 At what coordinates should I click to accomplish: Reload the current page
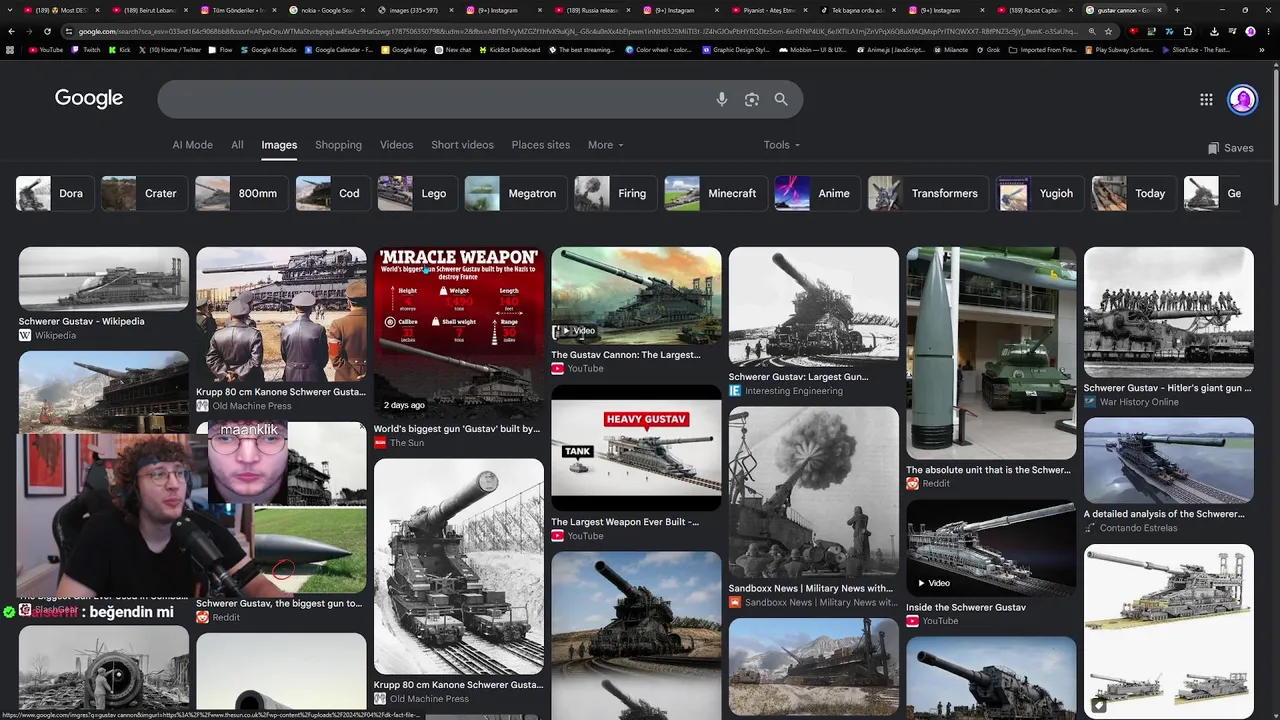tap(47, 31)
